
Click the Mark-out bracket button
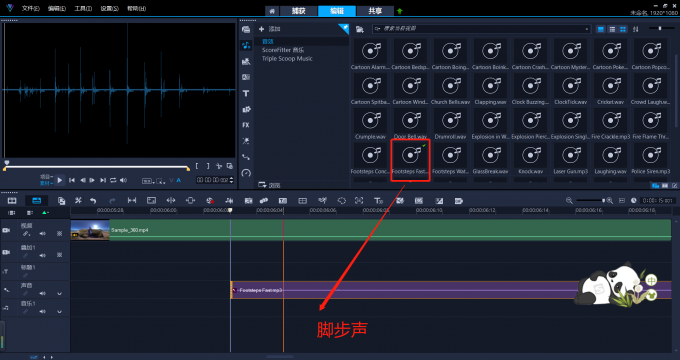pyautogui.click(x=208, y=166)
